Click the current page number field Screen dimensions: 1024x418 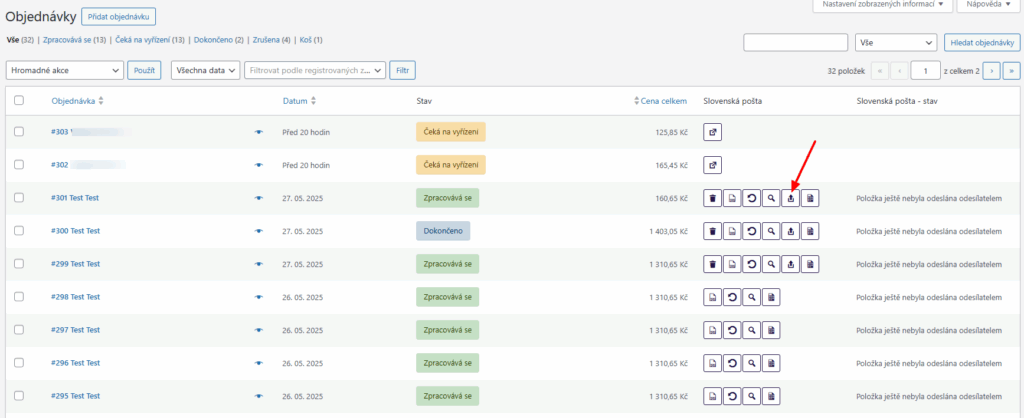(x=925, y=71)
